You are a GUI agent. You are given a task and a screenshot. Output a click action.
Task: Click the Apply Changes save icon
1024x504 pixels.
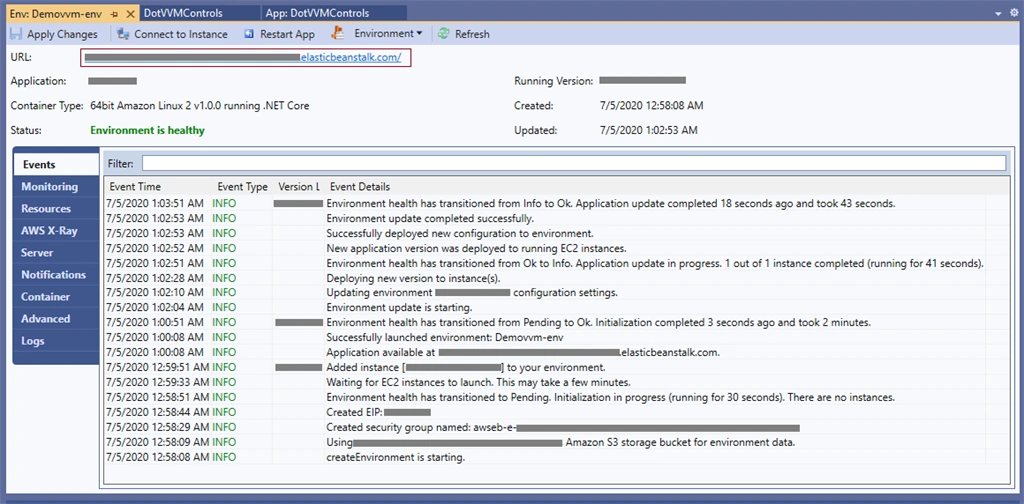click(16, 34)
